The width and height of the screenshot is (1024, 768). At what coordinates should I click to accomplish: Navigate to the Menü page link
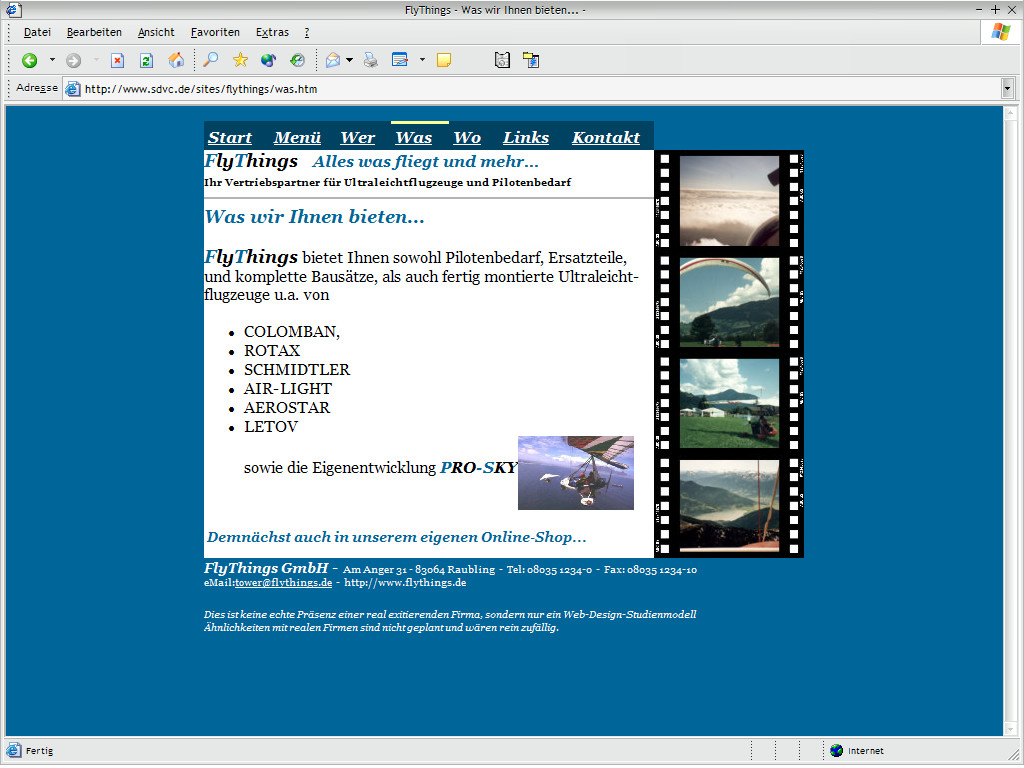tap(297, 138)
